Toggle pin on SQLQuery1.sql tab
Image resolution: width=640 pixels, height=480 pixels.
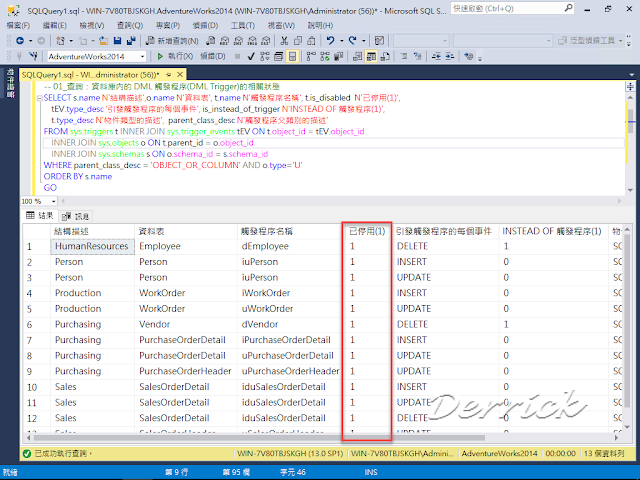168,75
